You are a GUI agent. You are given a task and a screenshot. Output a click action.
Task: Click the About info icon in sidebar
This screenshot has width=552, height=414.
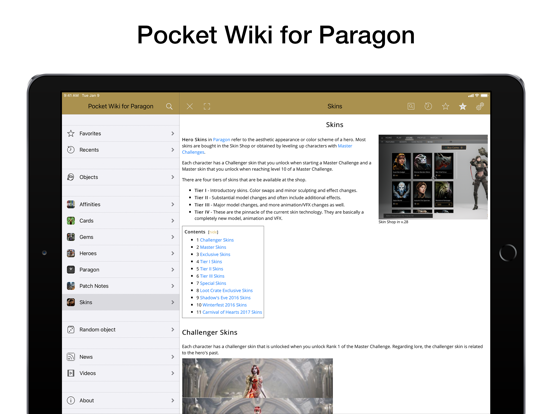(71, 400)
